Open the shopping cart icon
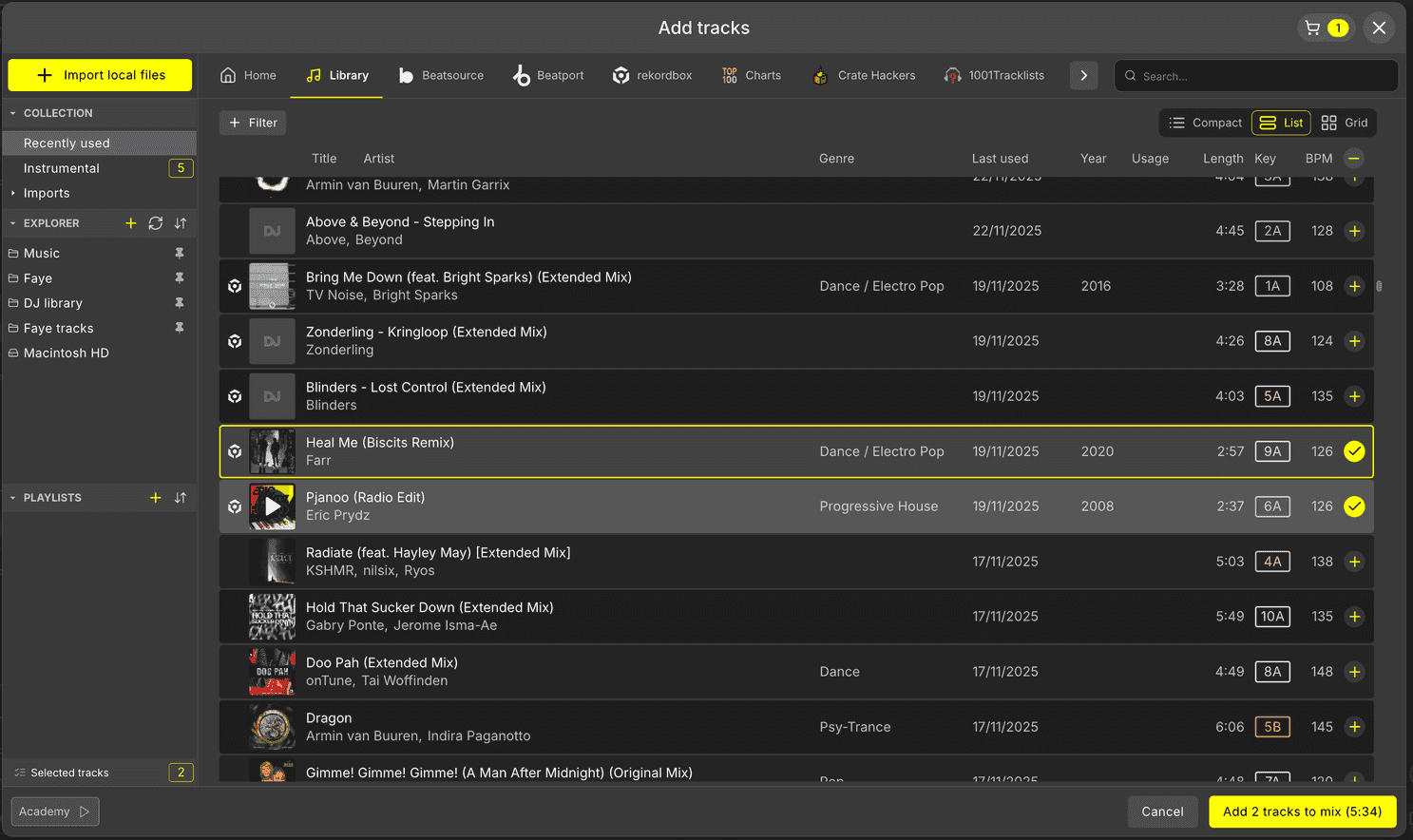This screenshot has height=840, width=1413. (x=1313, y=28)
